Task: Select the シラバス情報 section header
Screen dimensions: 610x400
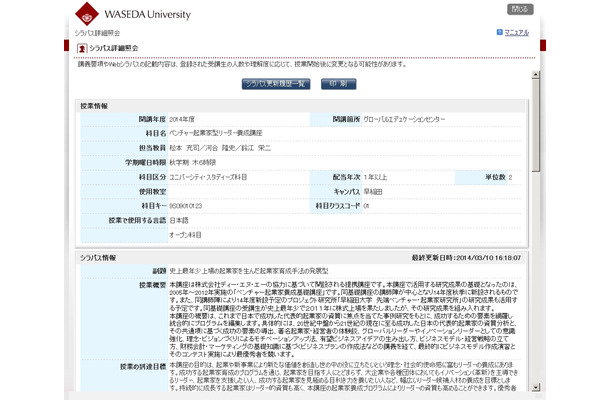Action: (x=98, y=258)
